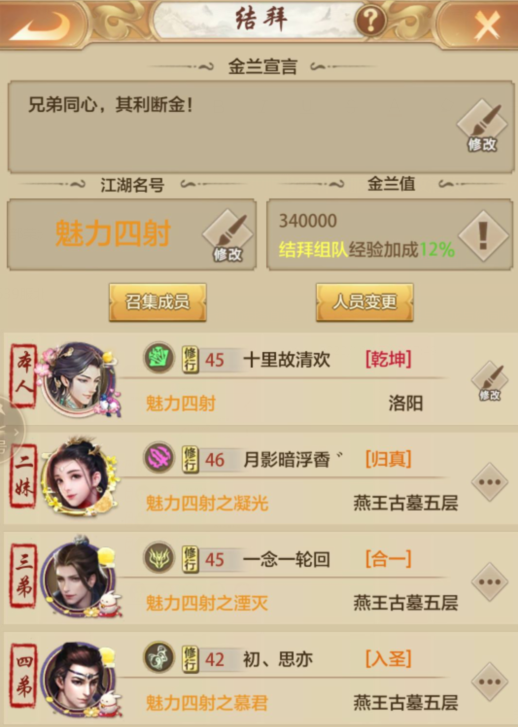Click the declaration text 兄弟同心，其利断金
Viewport: 518px width, 727px height.
coord(110,105)
